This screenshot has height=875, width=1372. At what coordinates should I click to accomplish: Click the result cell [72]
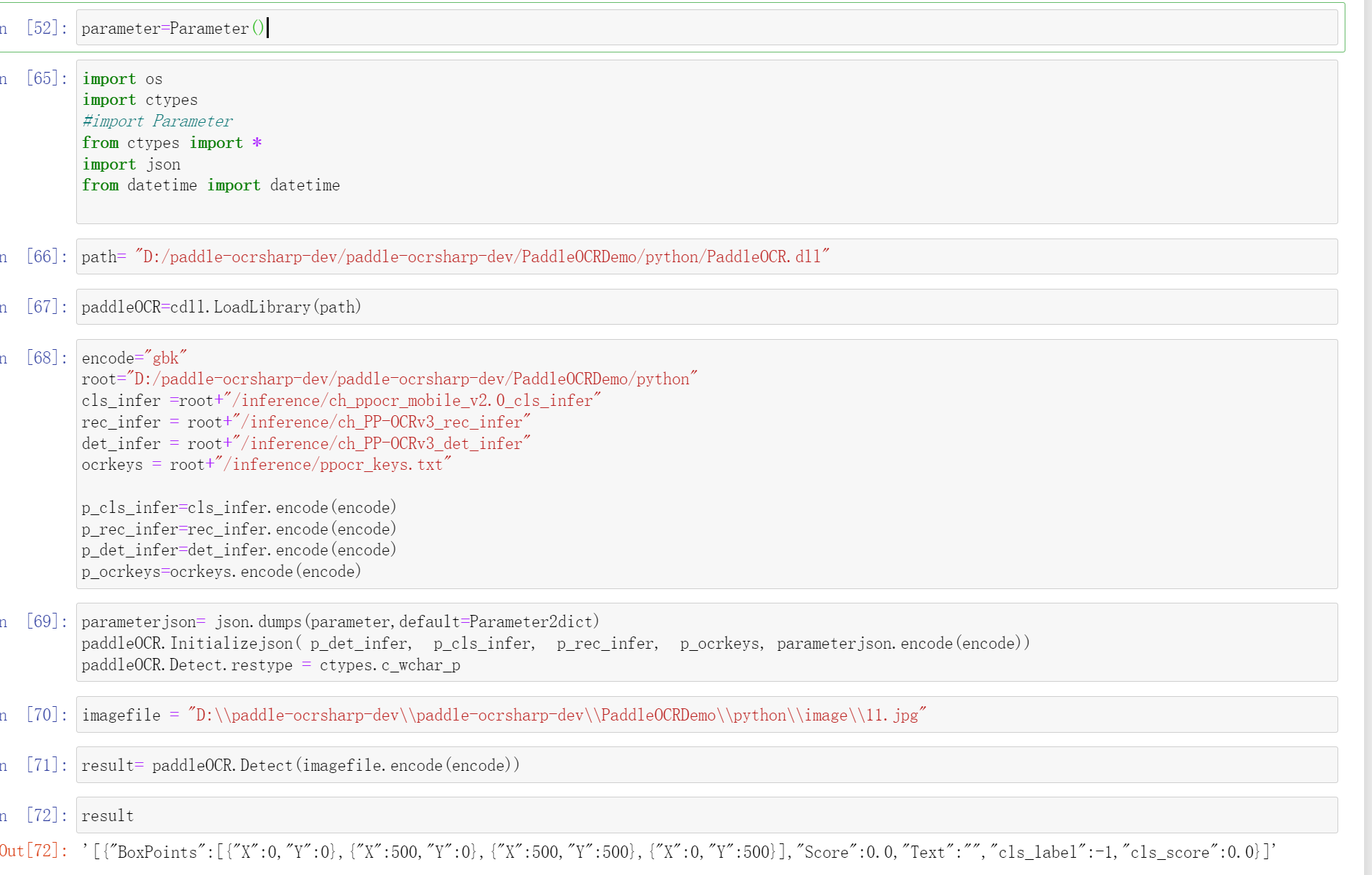tap(706, 815)
